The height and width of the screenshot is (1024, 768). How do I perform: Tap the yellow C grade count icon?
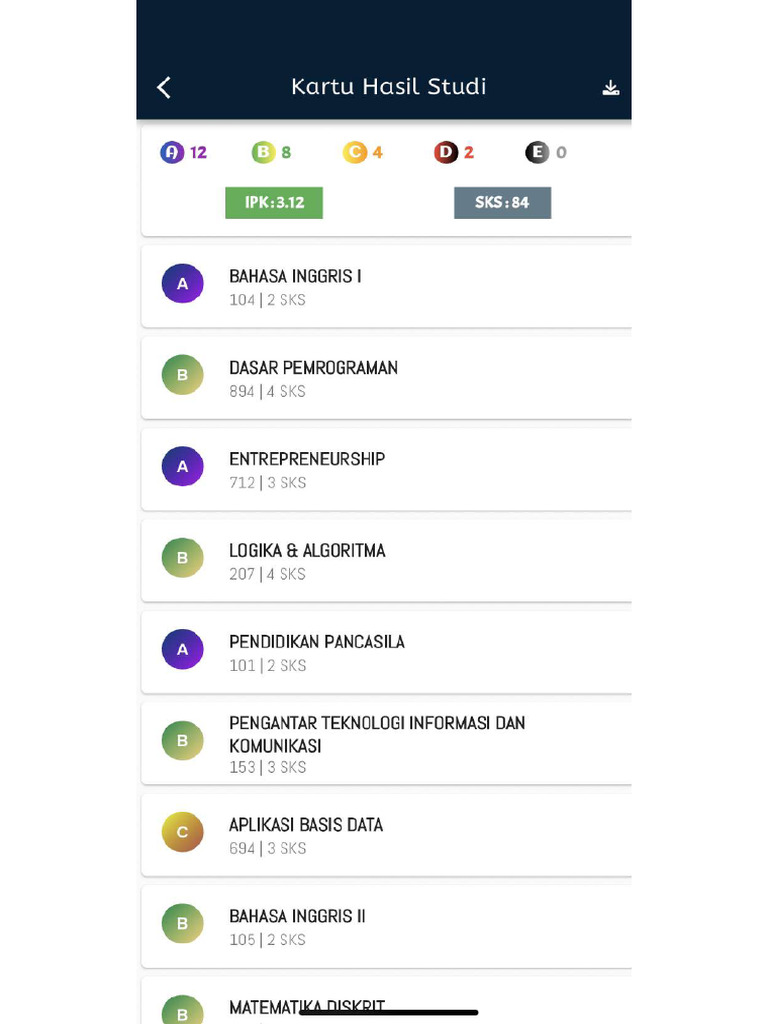tap(354, 152)
